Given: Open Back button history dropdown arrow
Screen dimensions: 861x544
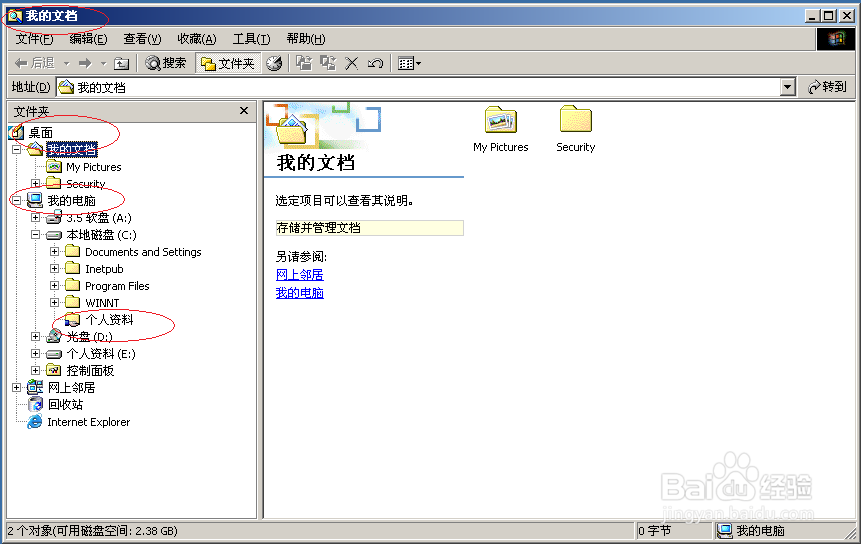Looking at the screenshot, I should [x=67, y=64].
